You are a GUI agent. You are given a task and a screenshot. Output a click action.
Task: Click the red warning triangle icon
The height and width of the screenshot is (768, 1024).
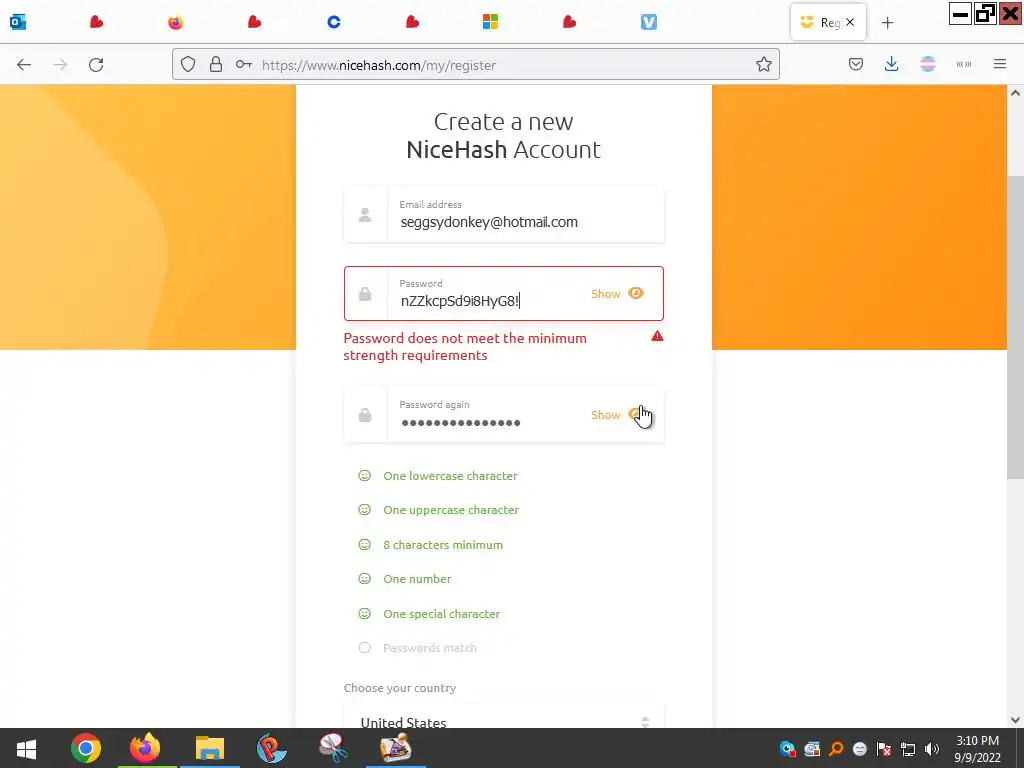(657, 336)
